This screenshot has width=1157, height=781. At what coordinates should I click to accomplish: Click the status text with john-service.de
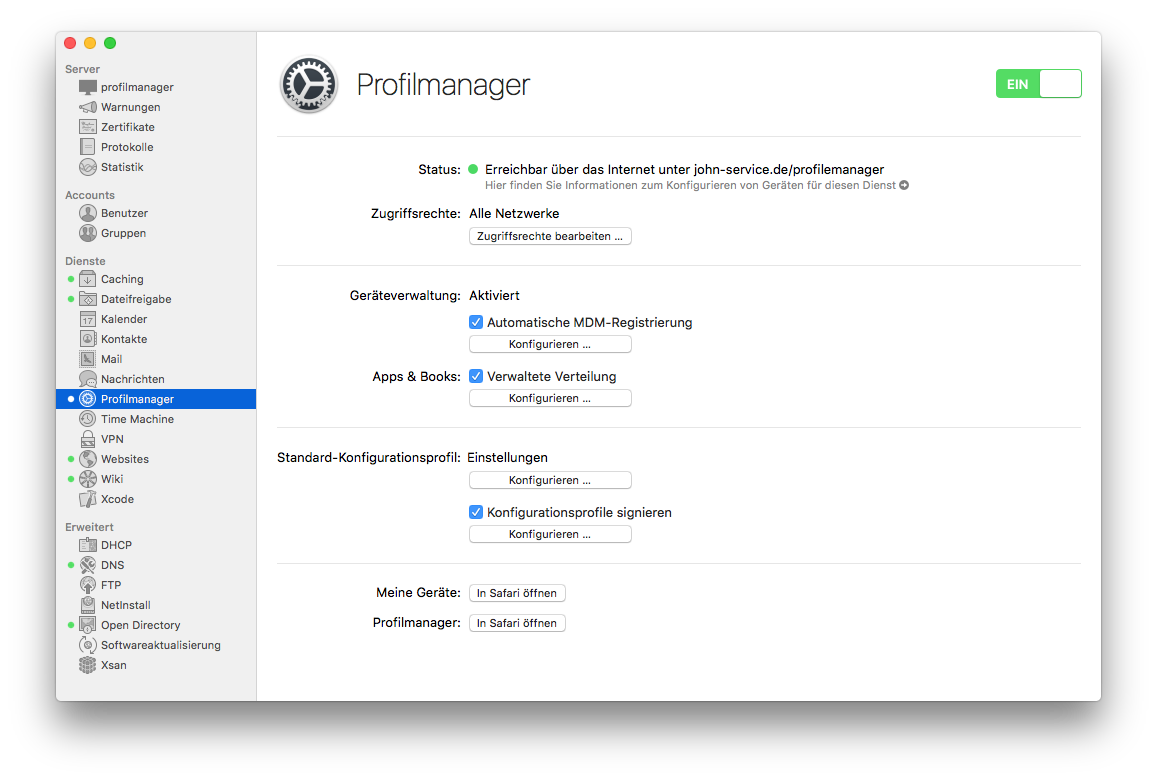click(684, 169)
